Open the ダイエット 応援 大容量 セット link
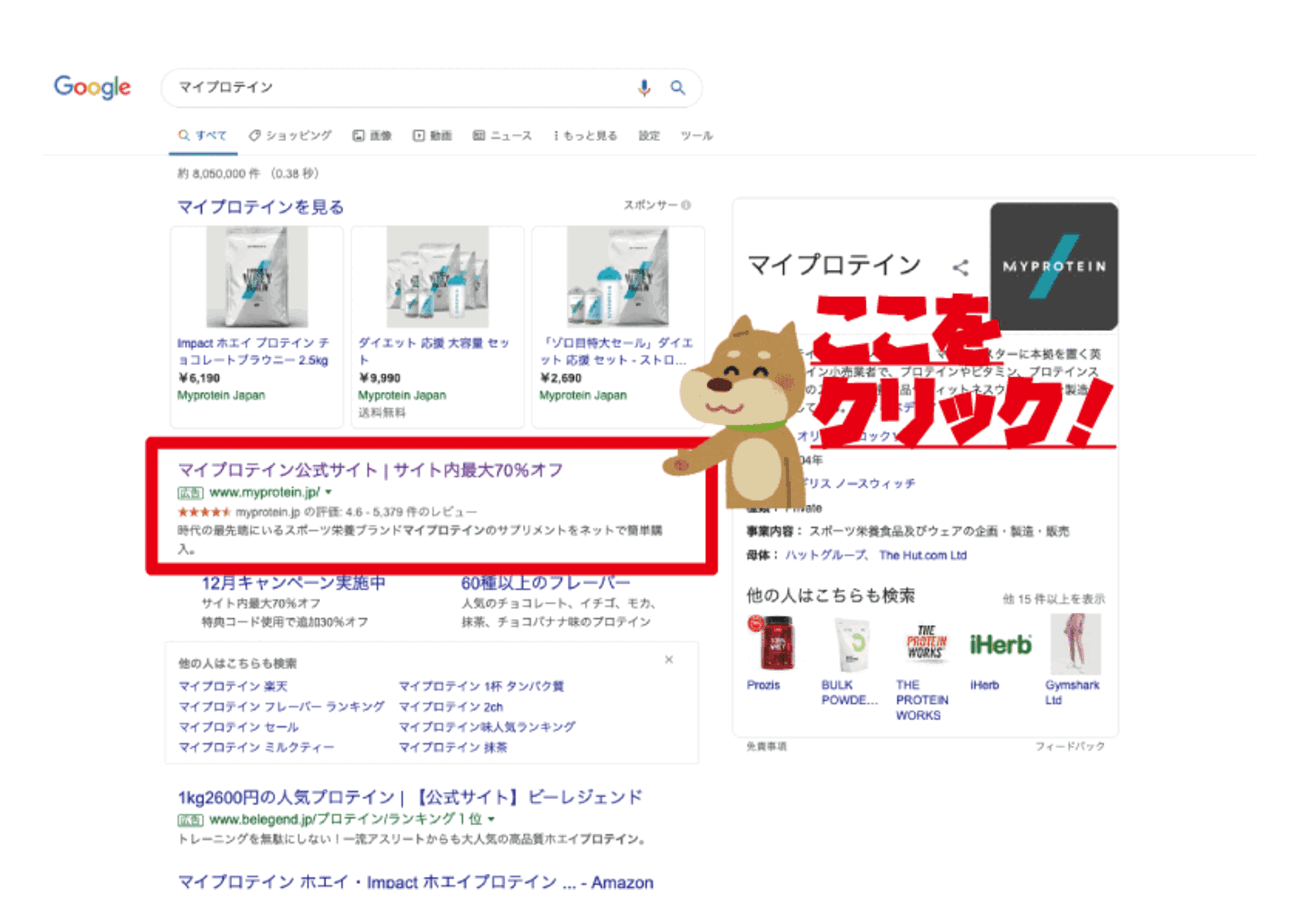 coord(433,351)
